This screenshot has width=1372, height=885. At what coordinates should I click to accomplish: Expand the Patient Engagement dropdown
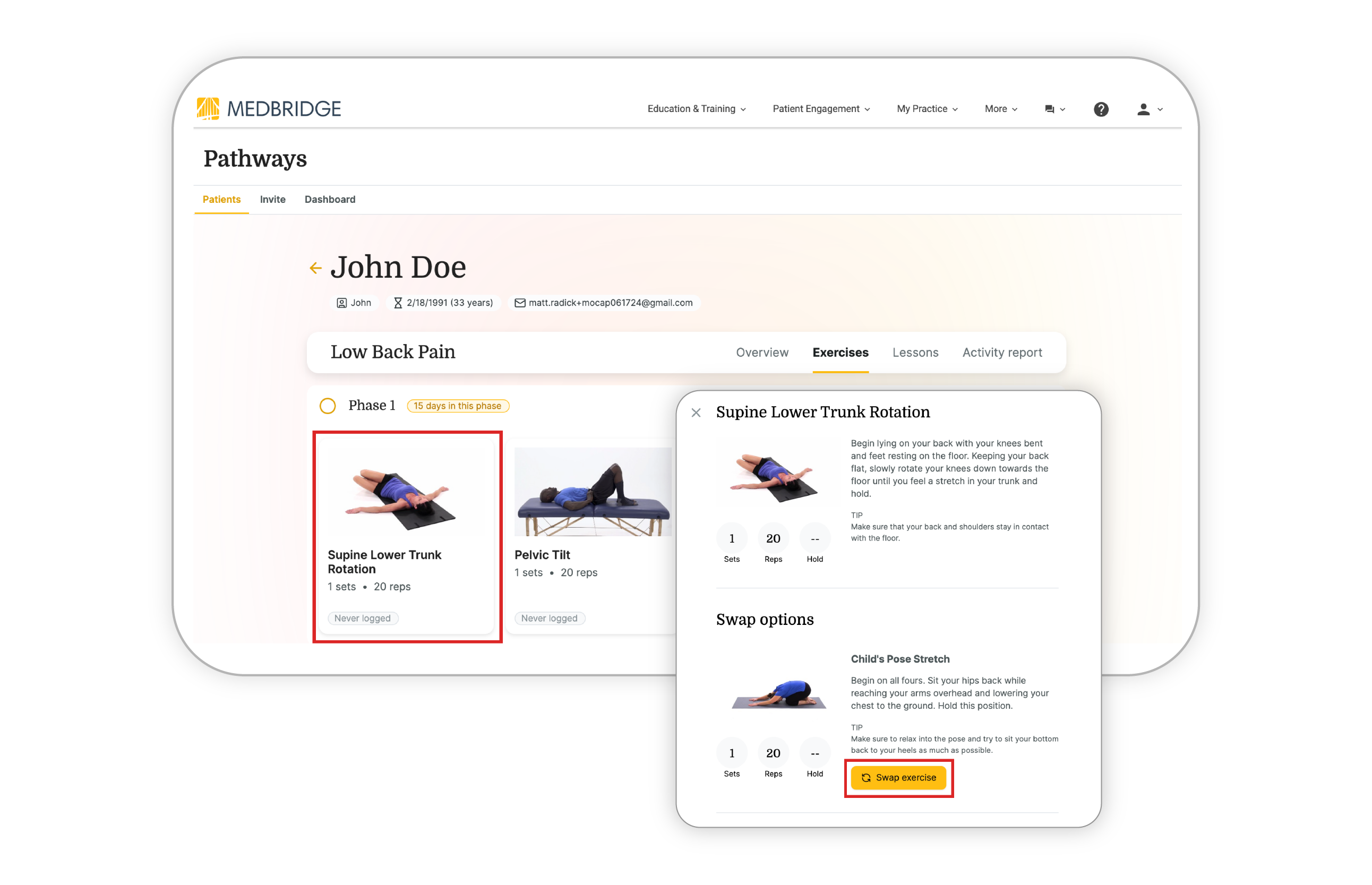click(x=821, y=109)
